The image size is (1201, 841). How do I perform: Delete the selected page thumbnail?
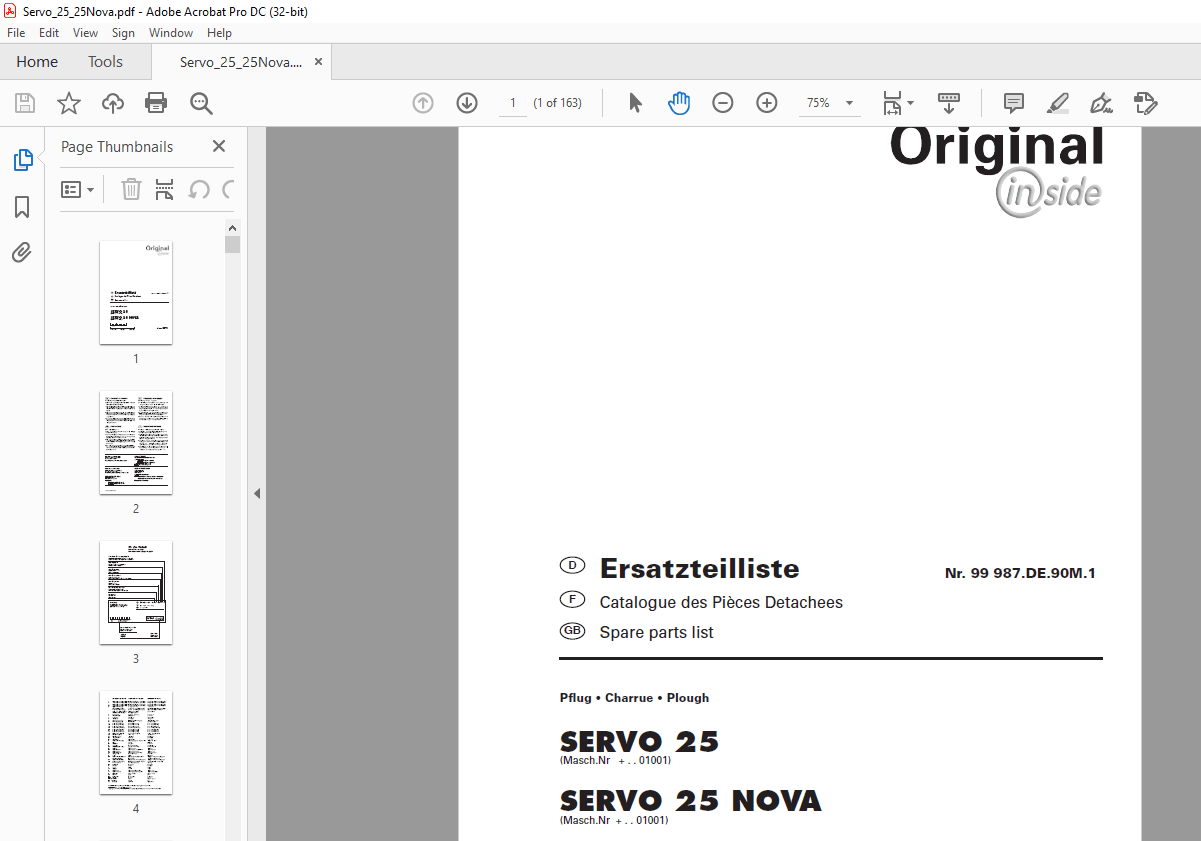[x=131, y=189]
